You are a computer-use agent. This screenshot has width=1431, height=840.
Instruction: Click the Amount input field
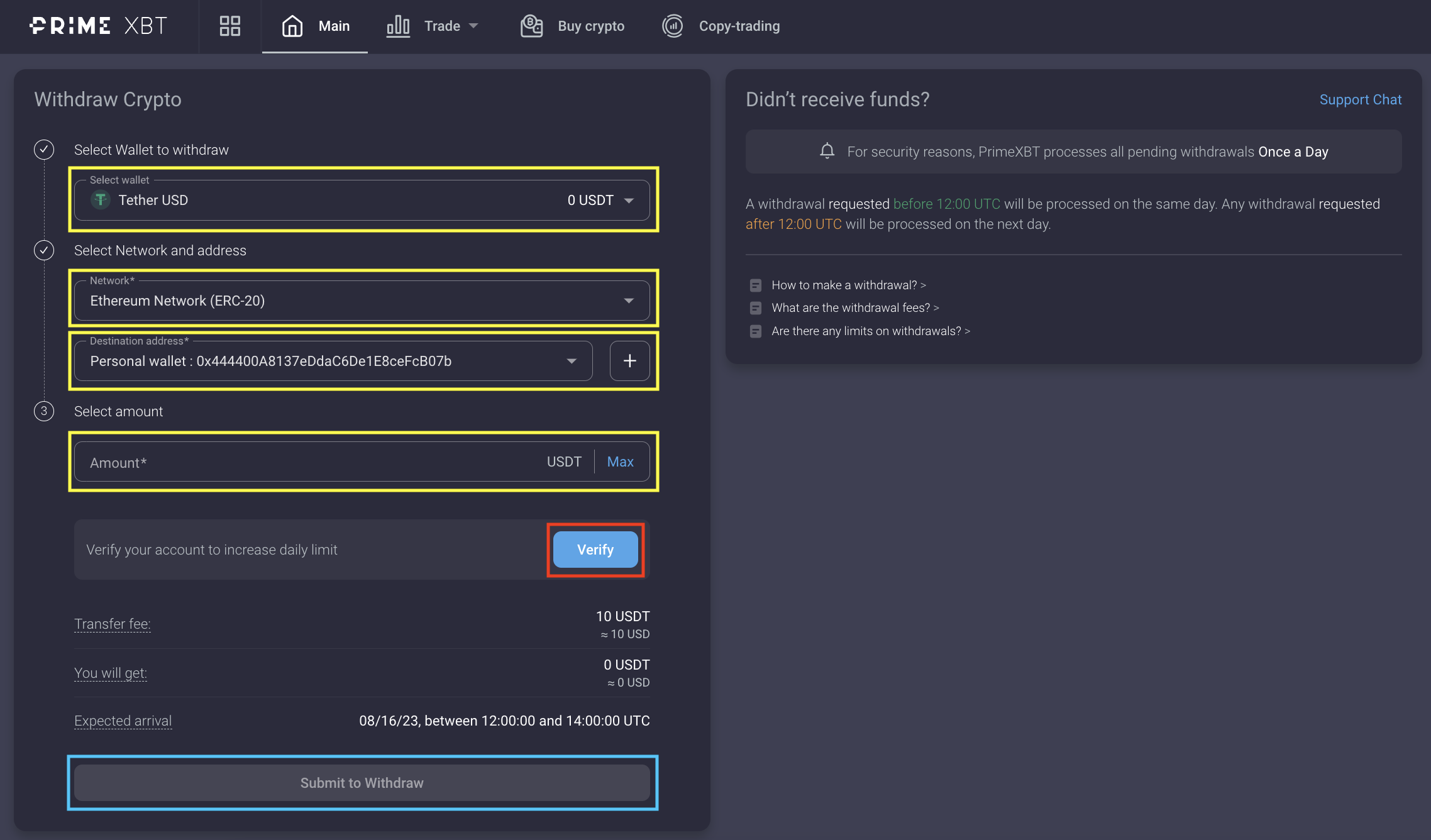[x=308, y=462]
